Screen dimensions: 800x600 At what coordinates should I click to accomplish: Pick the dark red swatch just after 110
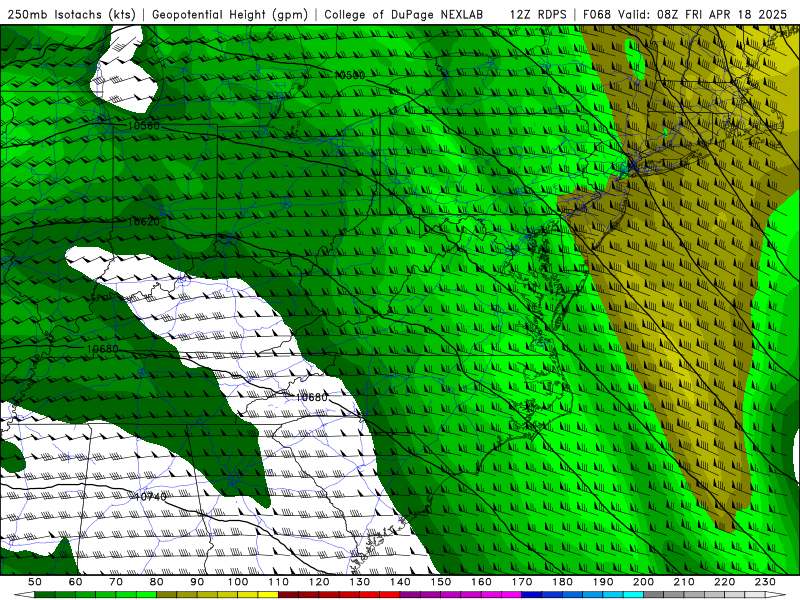pyautogui.click(x=288, y=595)
